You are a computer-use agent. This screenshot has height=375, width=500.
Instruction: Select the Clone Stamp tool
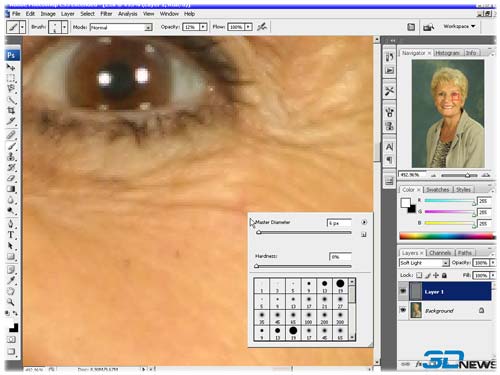(11, 157)
